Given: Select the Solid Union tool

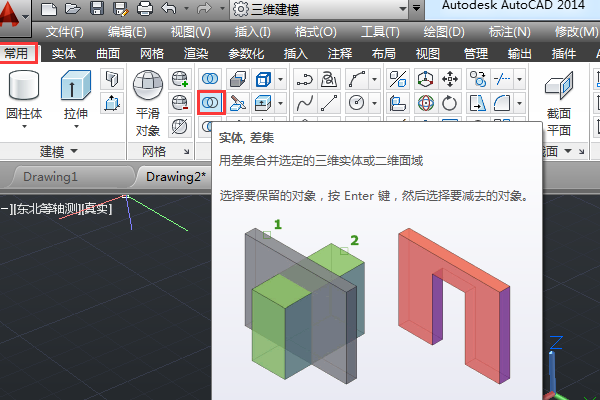Looking at the screenshot, I should 210,78.
